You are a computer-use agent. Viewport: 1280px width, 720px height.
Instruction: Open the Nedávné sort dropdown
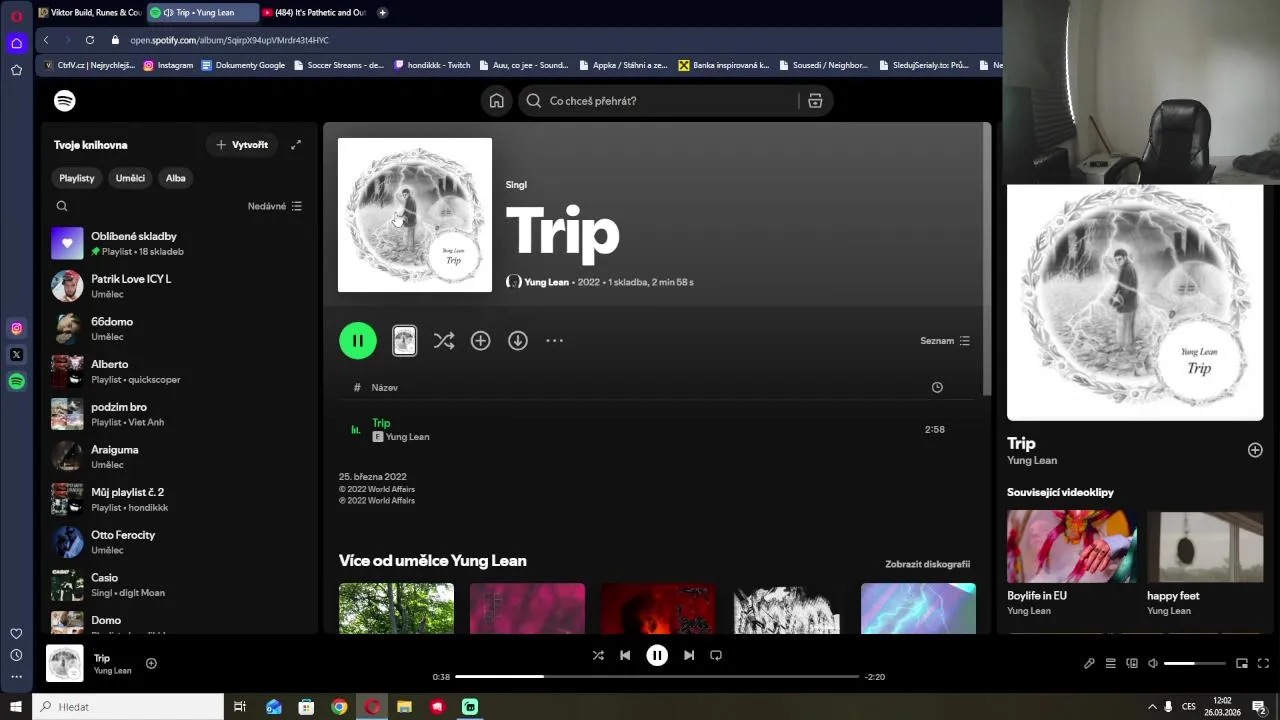pos(275,206)
